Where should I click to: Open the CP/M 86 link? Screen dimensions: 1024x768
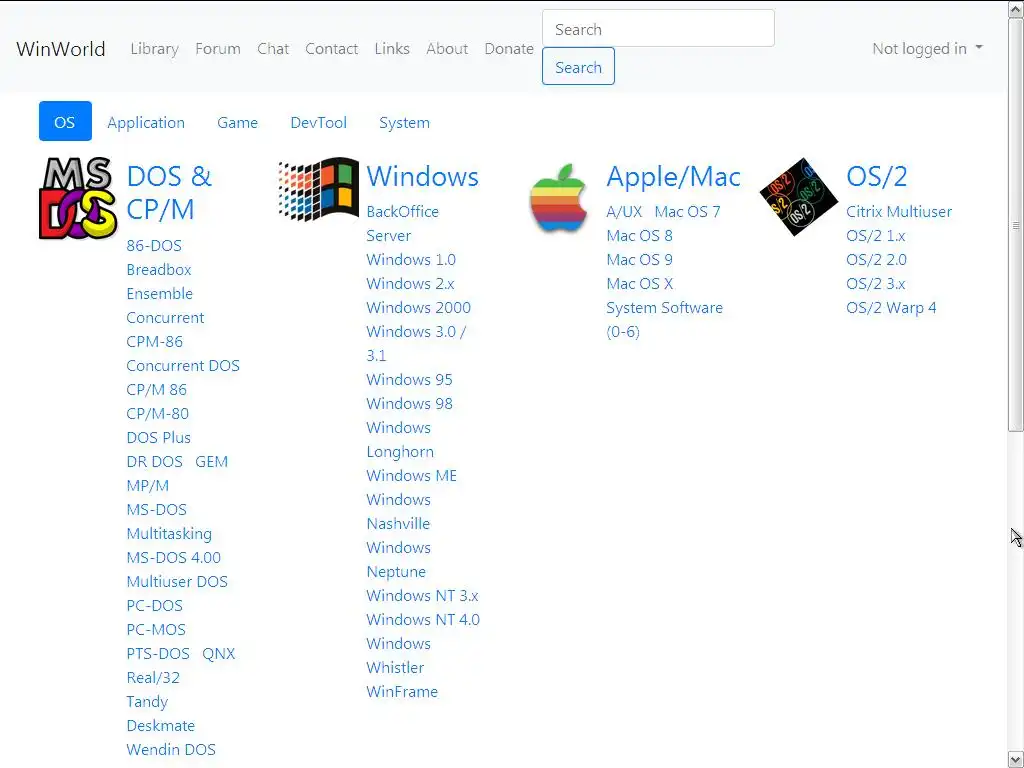tap(157, 390)
